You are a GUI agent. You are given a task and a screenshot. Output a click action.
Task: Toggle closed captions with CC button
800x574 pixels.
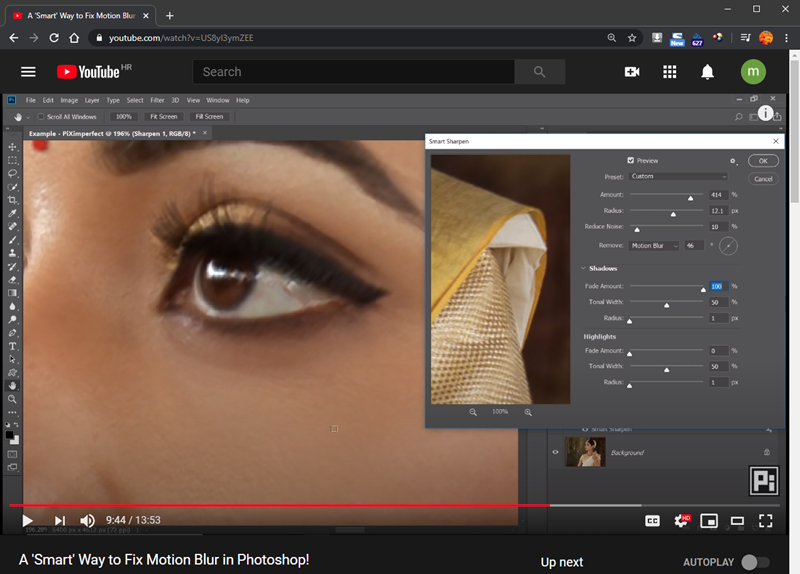coord(652,520)
